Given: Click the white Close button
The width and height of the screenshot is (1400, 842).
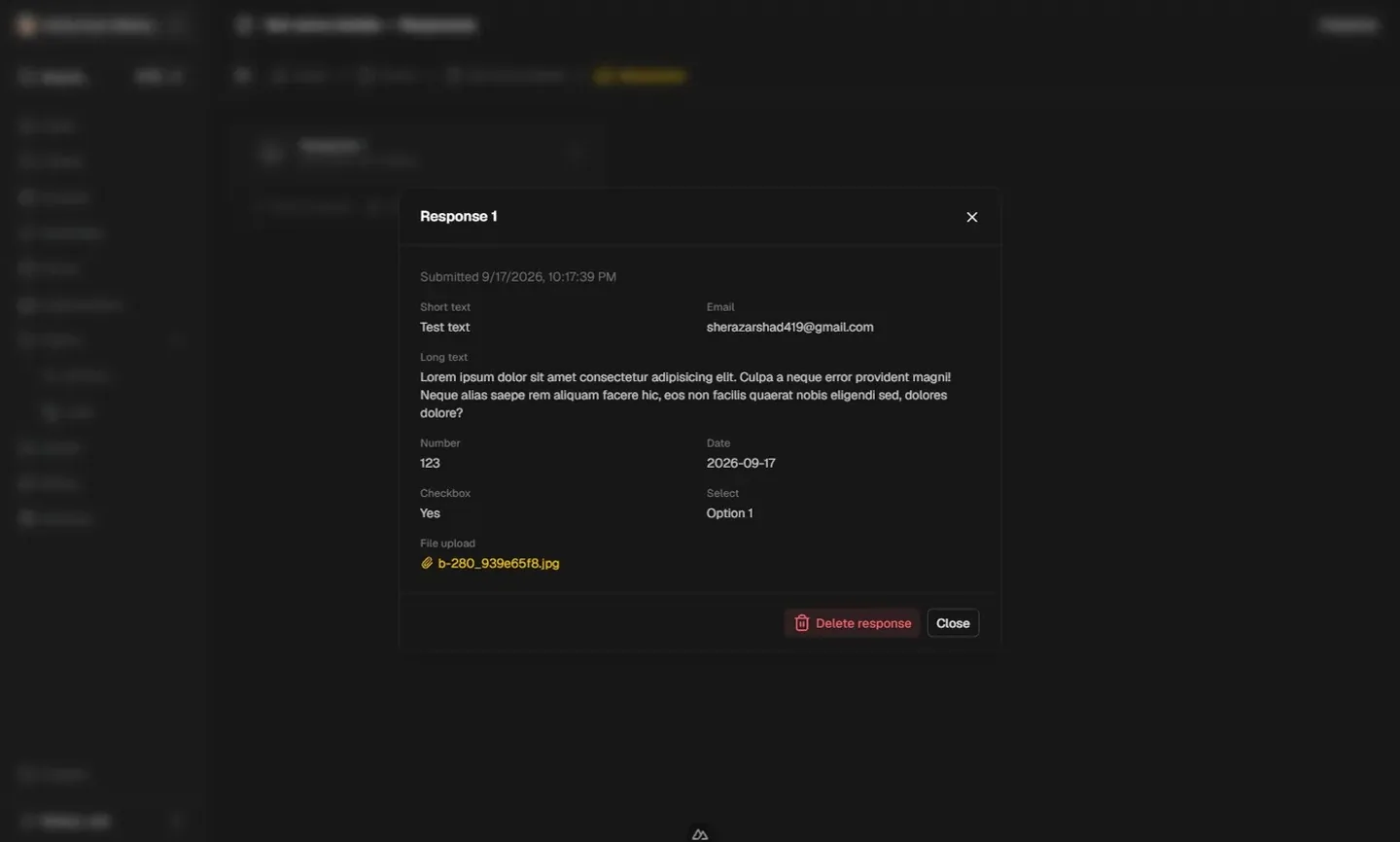Looking at the screenshot, I should [953, 623].
